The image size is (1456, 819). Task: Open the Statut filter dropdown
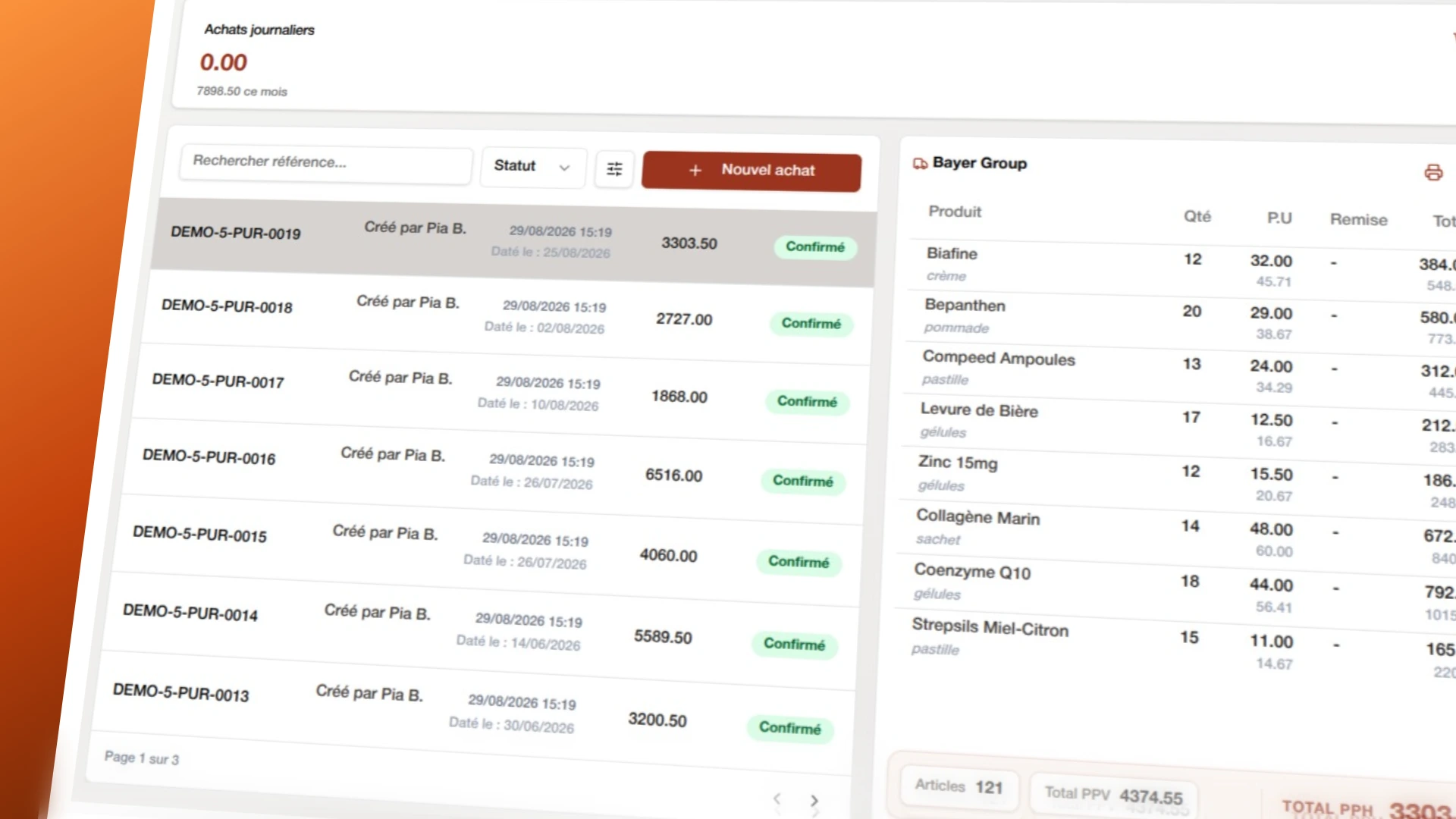coord(532,166)
